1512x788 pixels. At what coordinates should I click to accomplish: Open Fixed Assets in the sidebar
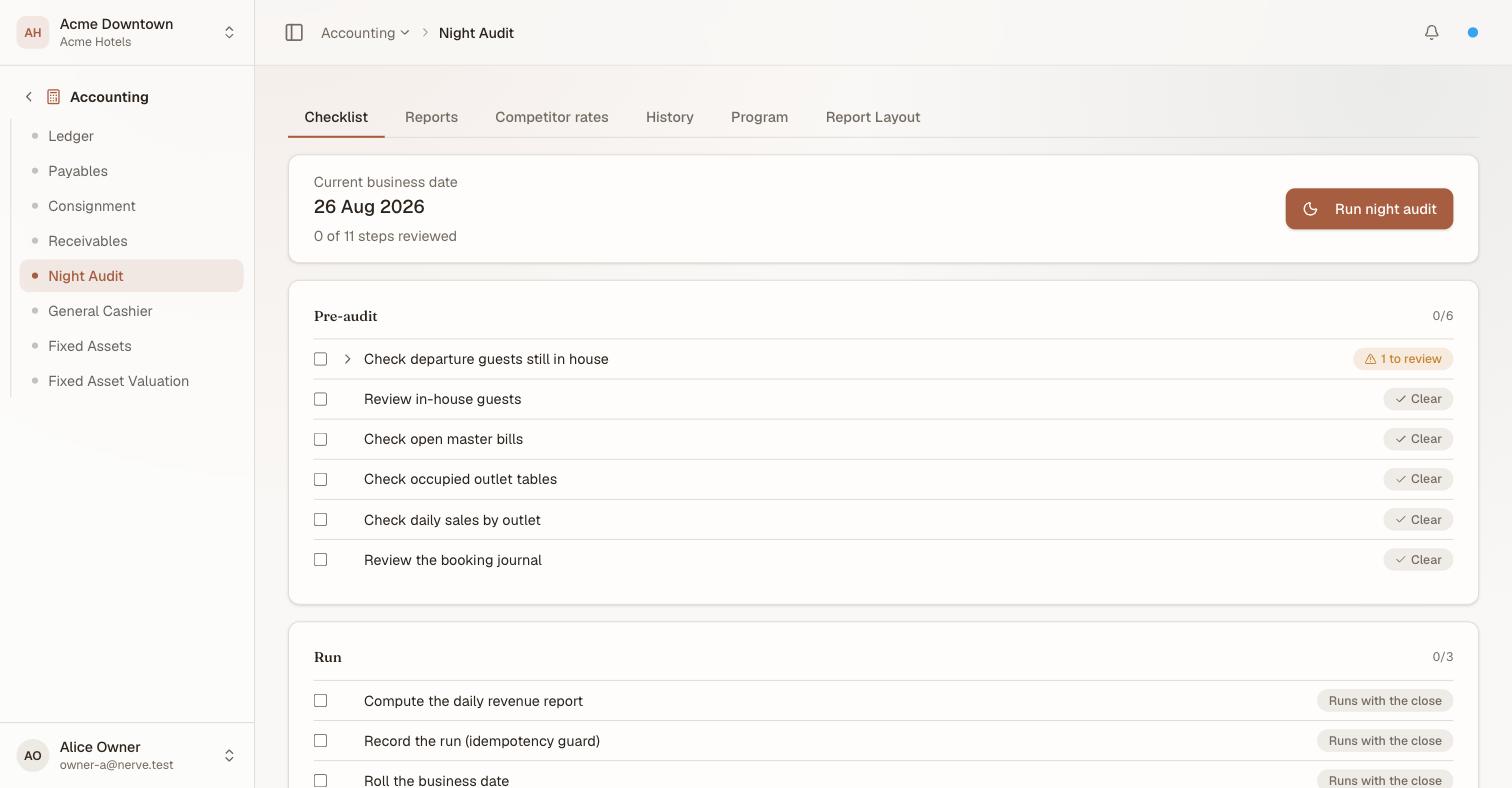(131, 346)
